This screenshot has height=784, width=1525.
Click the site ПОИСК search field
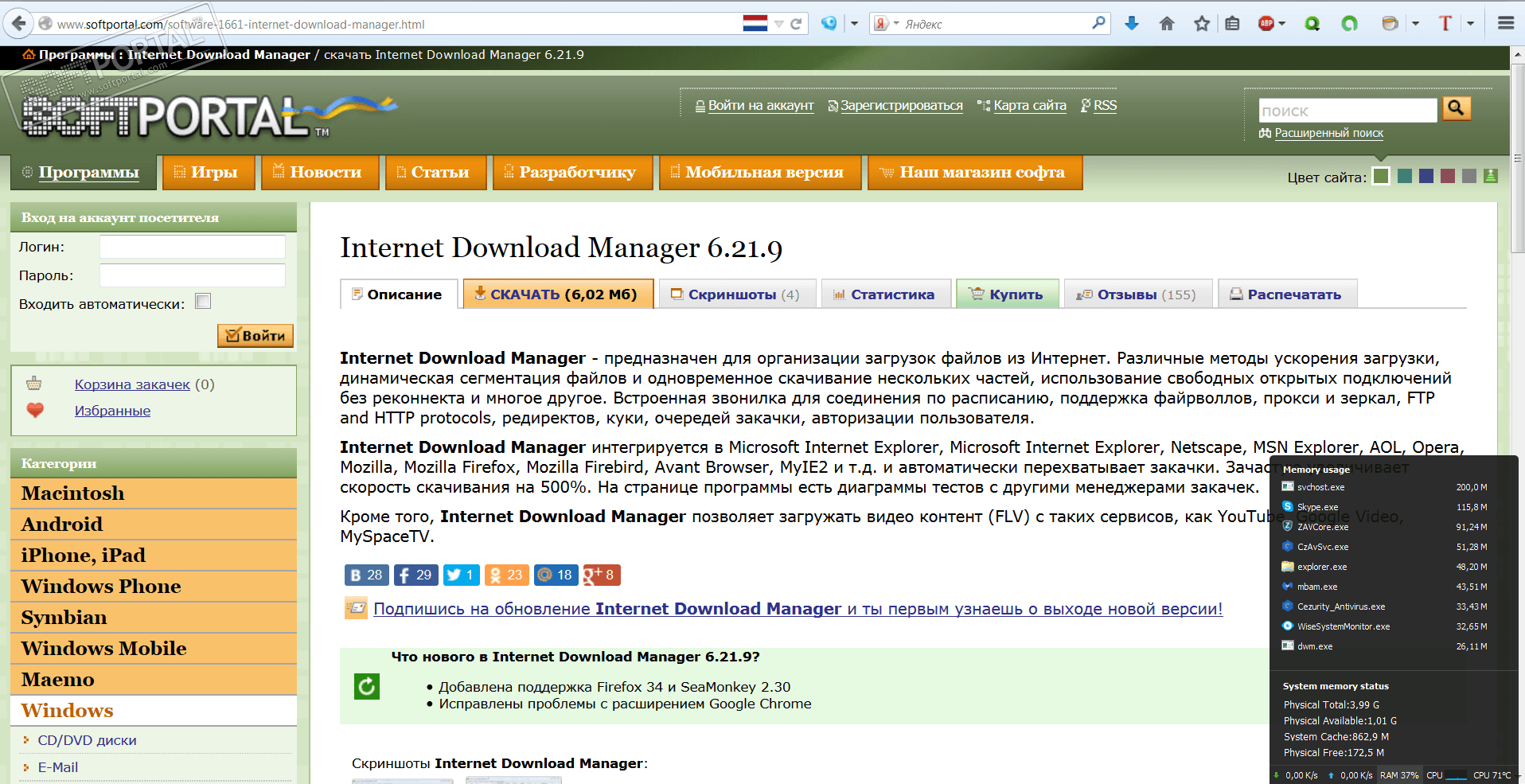point(1348,111)
